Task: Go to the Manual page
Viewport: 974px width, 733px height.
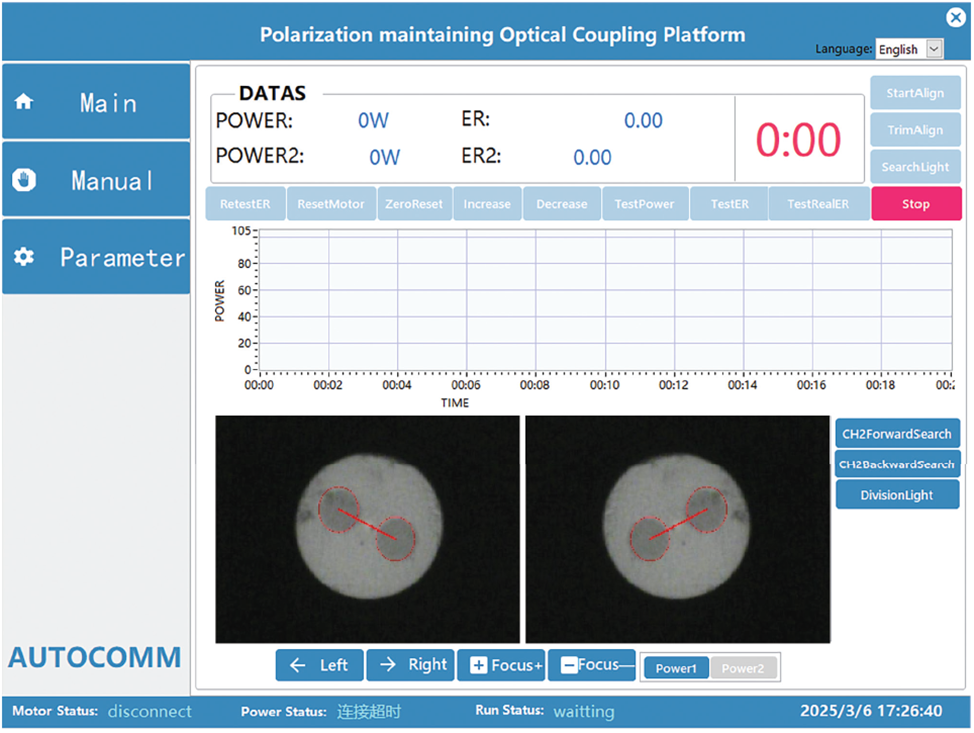Action: [96, 180]
